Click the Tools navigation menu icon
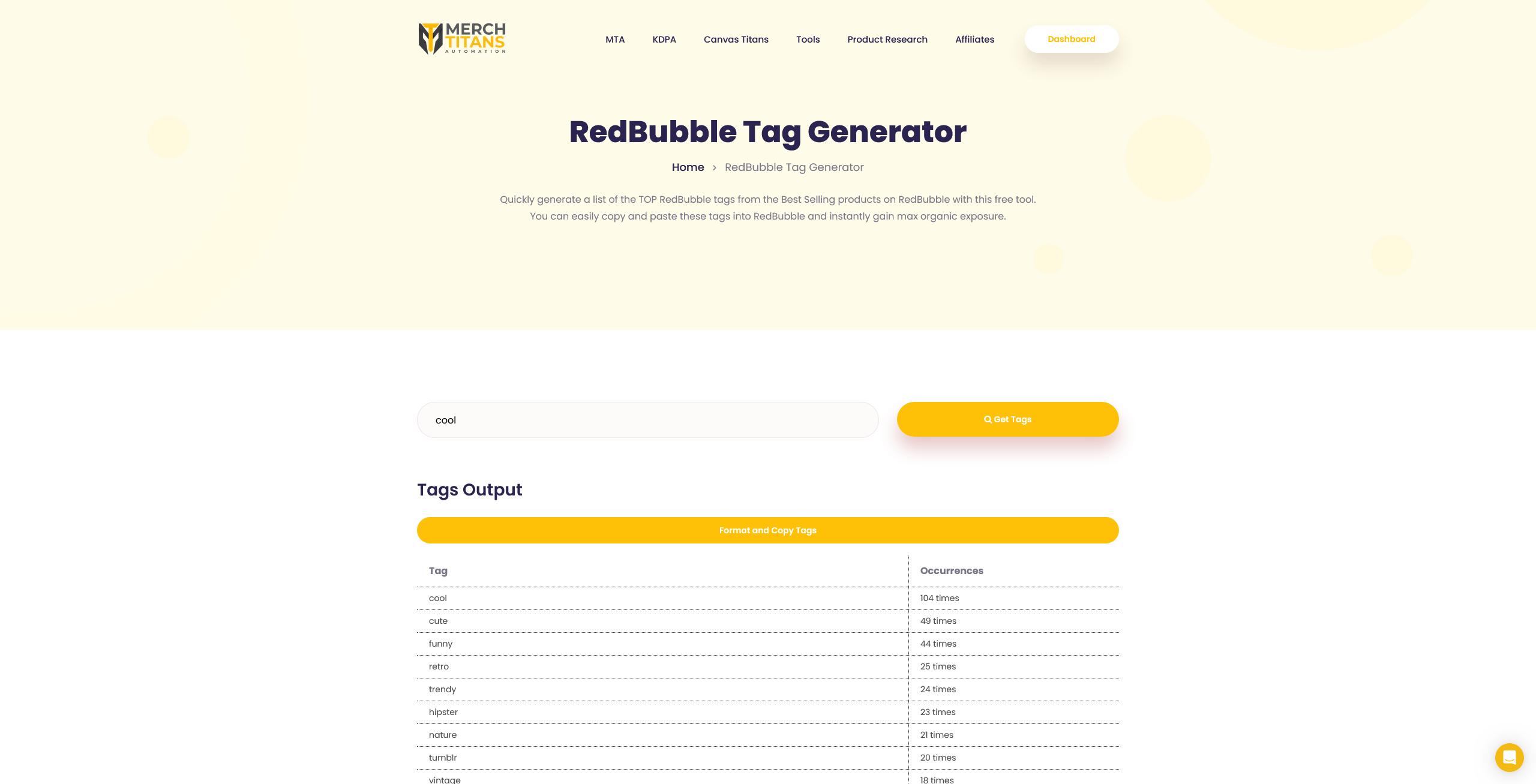1536x784 pixels. pos(808,39)
